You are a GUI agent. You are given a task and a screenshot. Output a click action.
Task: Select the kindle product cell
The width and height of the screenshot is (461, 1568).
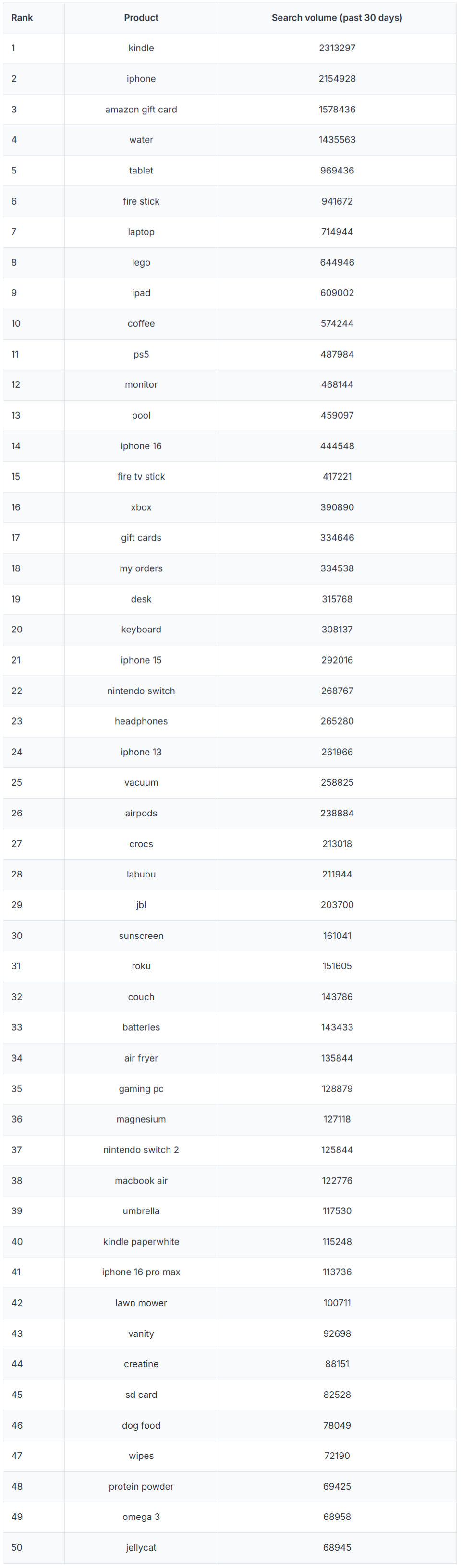(141, 48)
